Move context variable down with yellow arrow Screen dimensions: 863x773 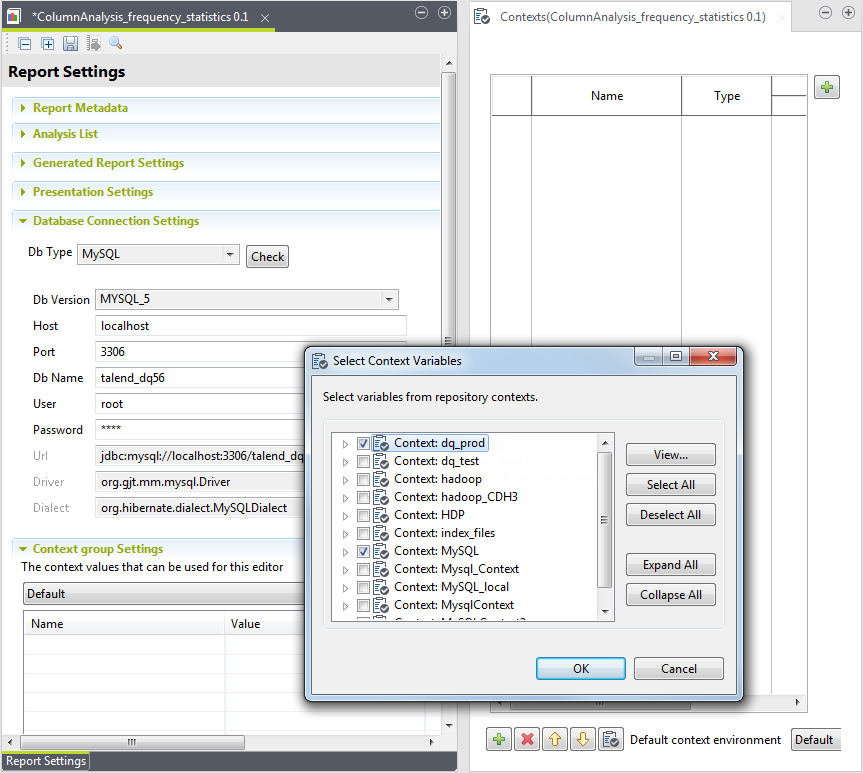583,740
